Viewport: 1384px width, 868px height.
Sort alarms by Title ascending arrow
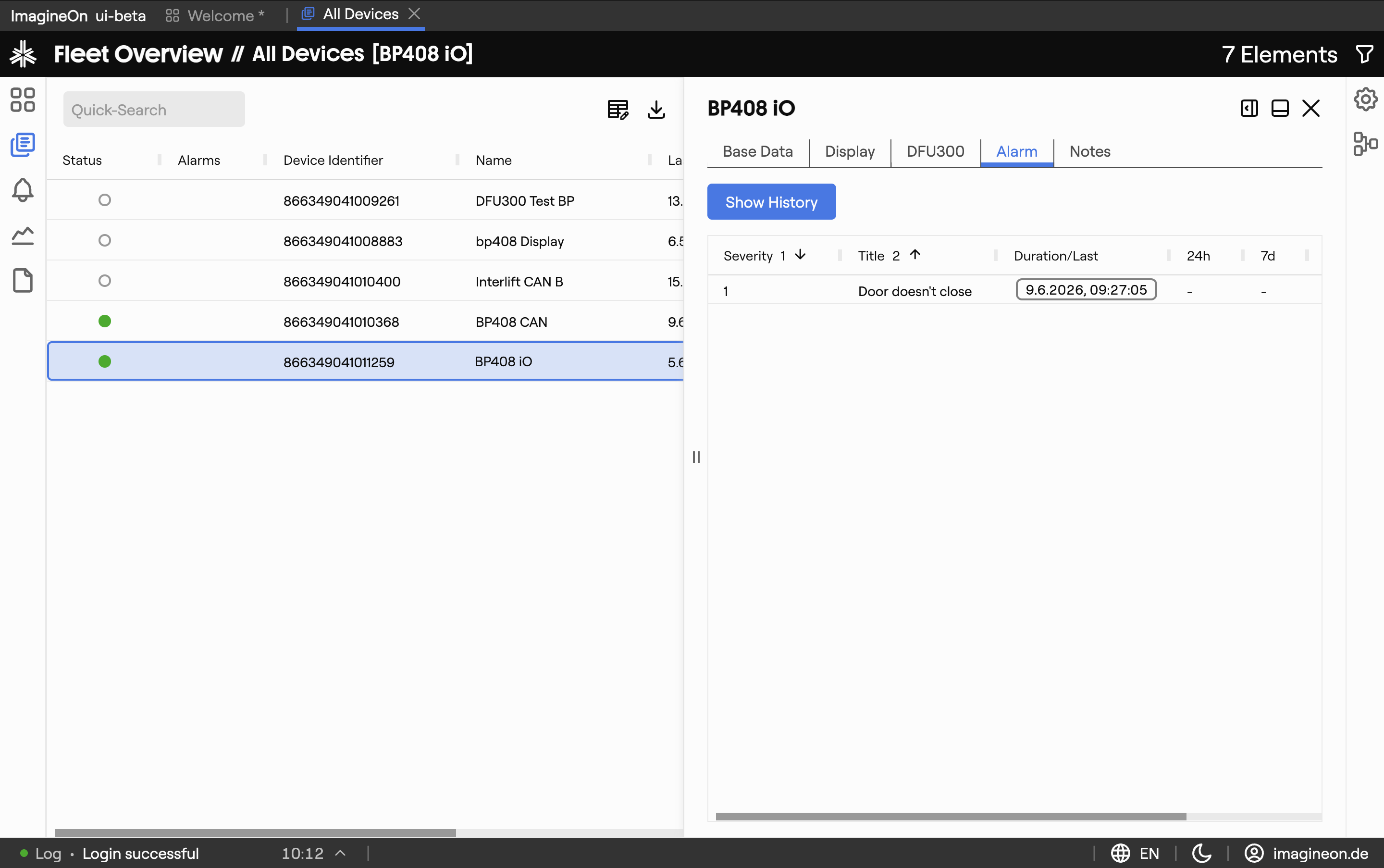(915, 255)
